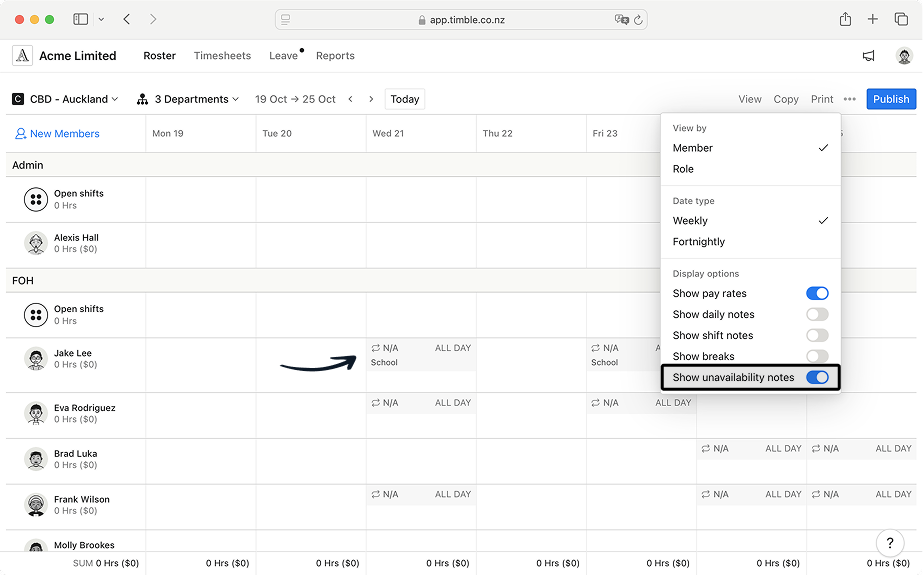Open the three-dots more options menu
Image resolution: width=923 pixels, height=576 pixels.
click(849, 99)
